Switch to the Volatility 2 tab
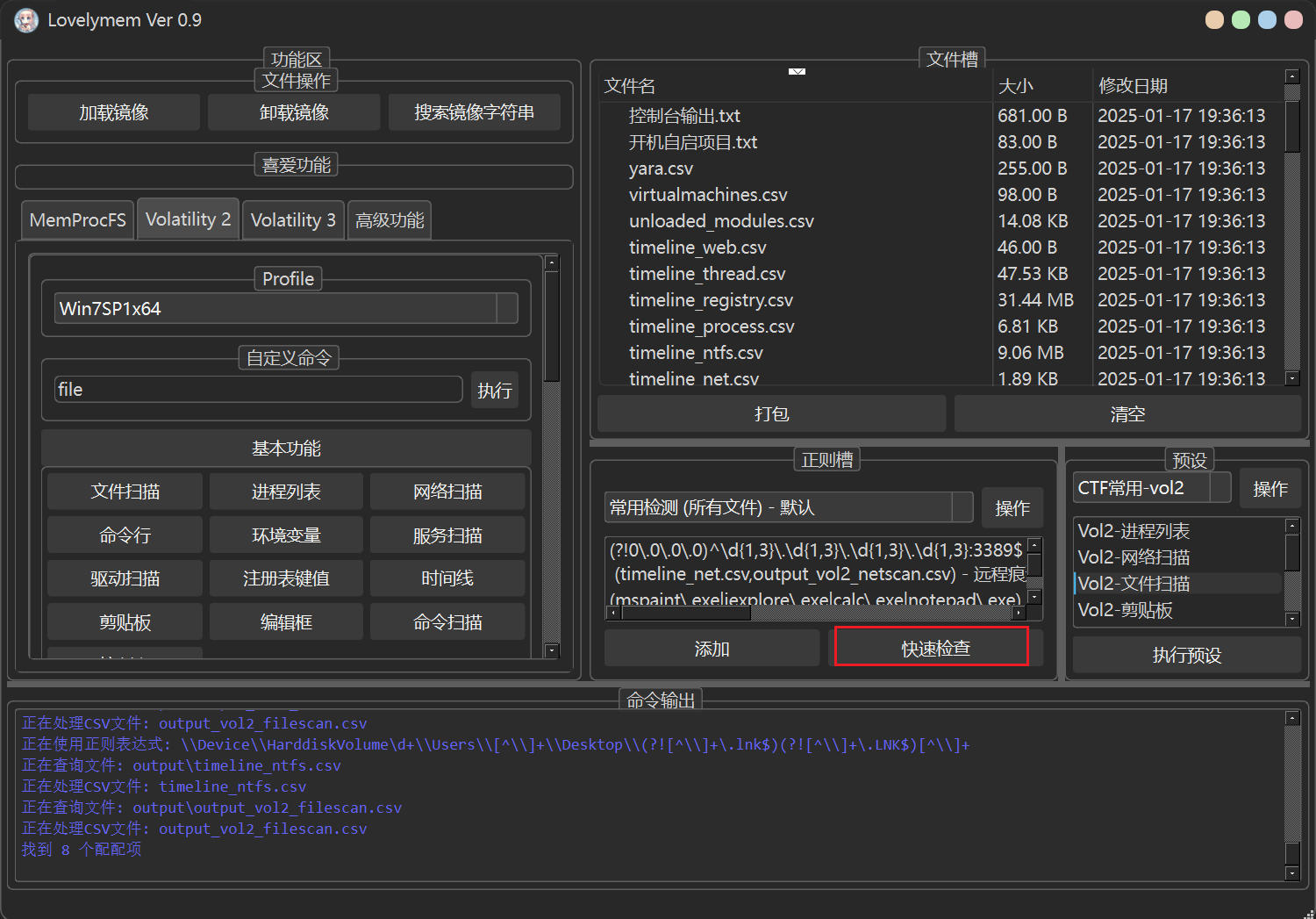The width and height of the screenshot is (1316, 919). pos(188,219)
